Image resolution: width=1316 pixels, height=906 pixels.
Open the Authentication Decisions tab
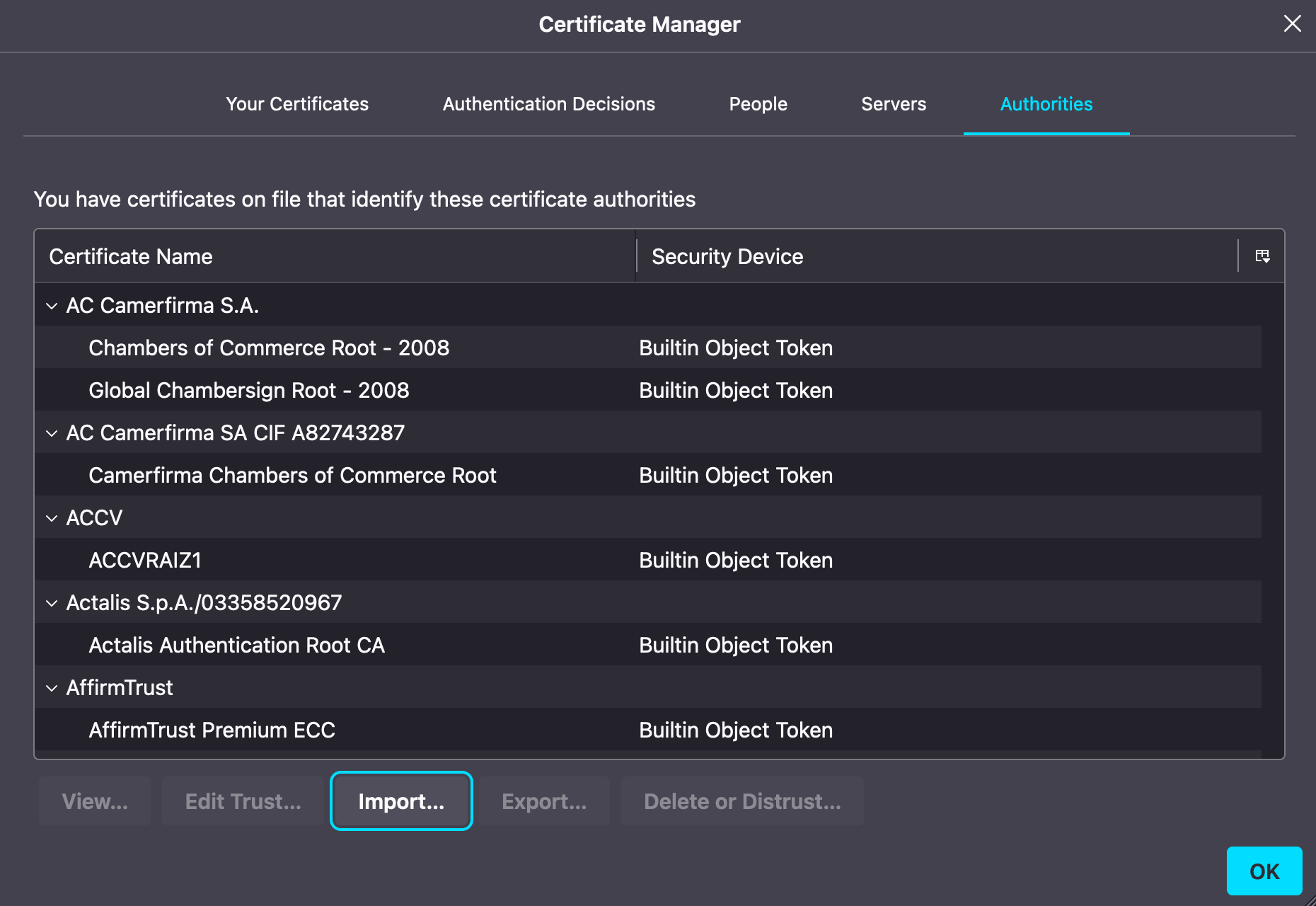click(548, 104)
